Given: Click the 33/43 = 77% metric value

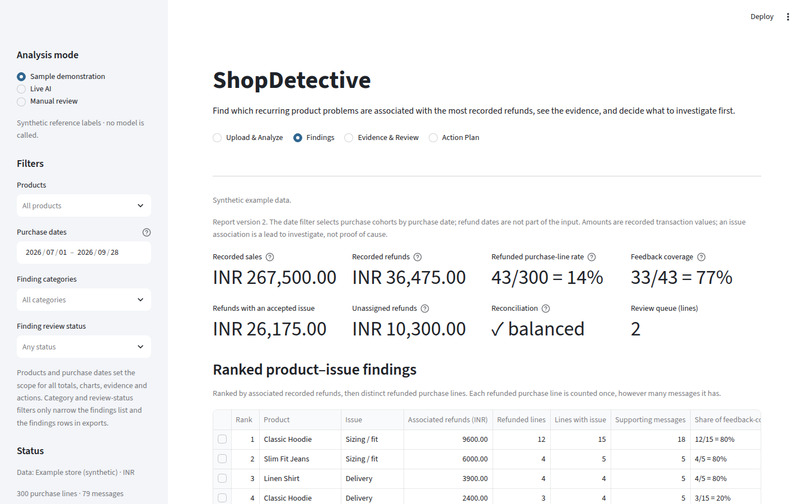Looking at the screenshot, I should coord(682,278).
